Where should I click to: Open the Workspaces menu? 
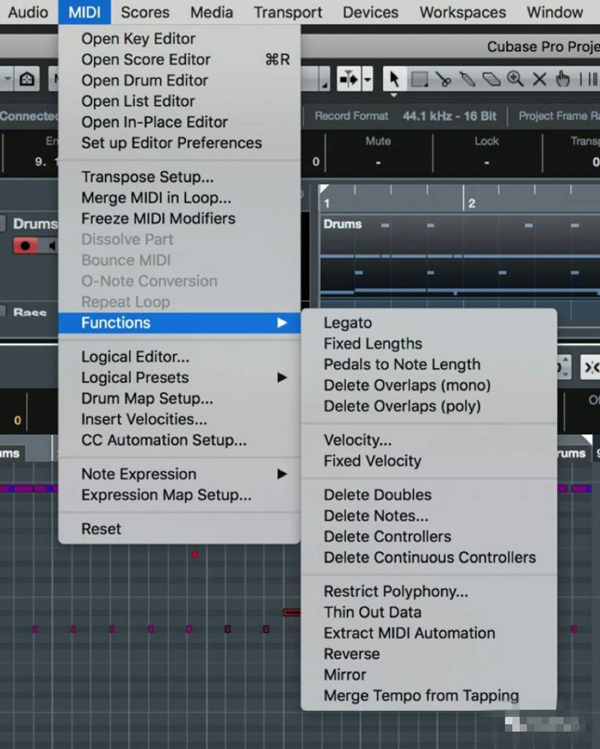tap(463, 12)
